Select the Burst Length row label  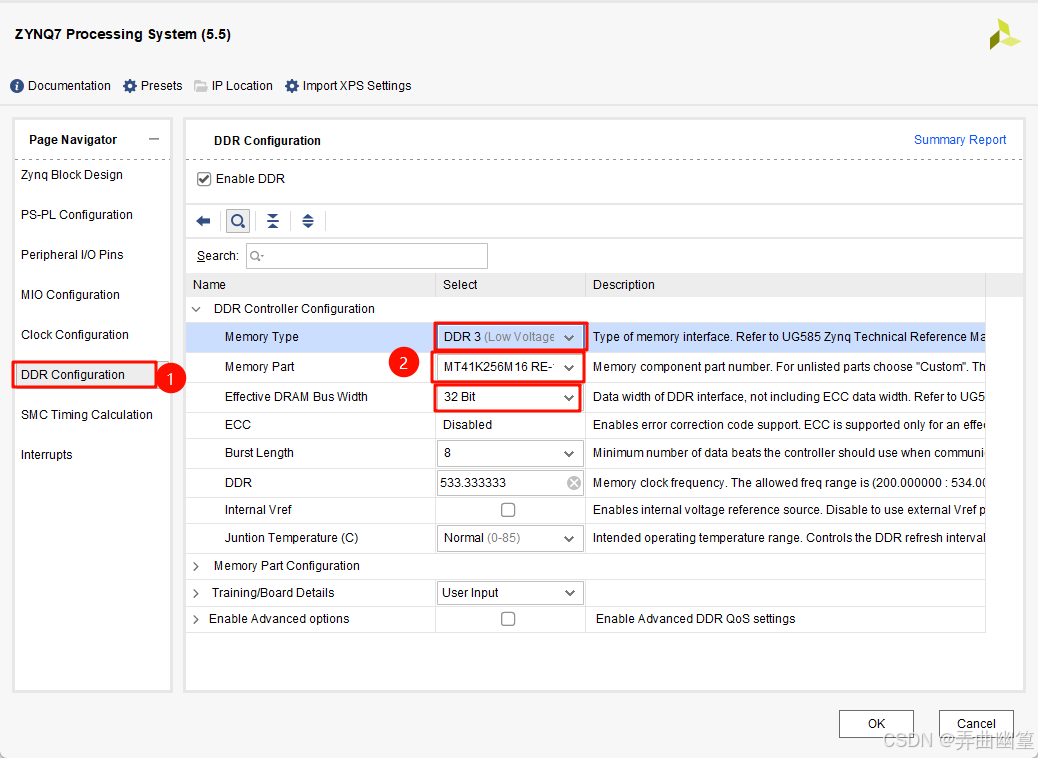[259, 453]
